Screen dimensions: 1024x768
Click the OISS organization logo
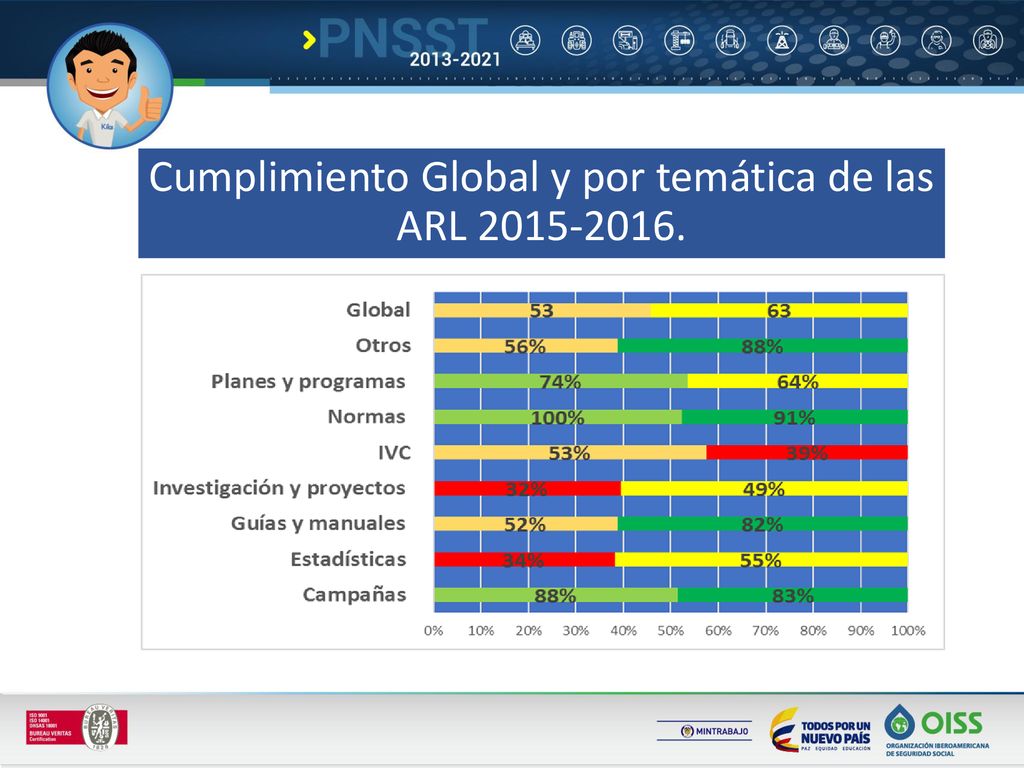click(x=937, y=730)
